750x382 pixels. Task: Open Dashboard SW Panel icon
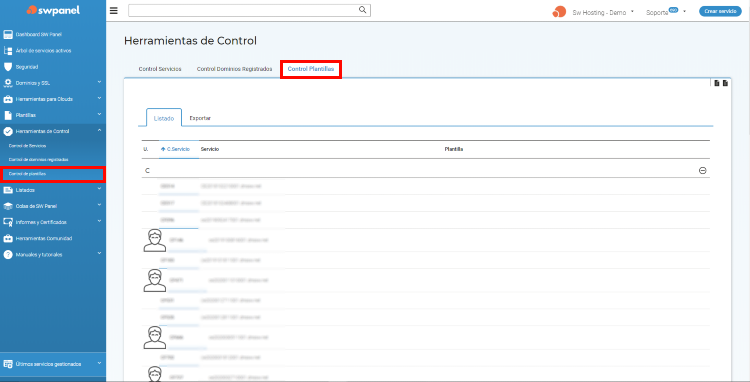(7, 34)
